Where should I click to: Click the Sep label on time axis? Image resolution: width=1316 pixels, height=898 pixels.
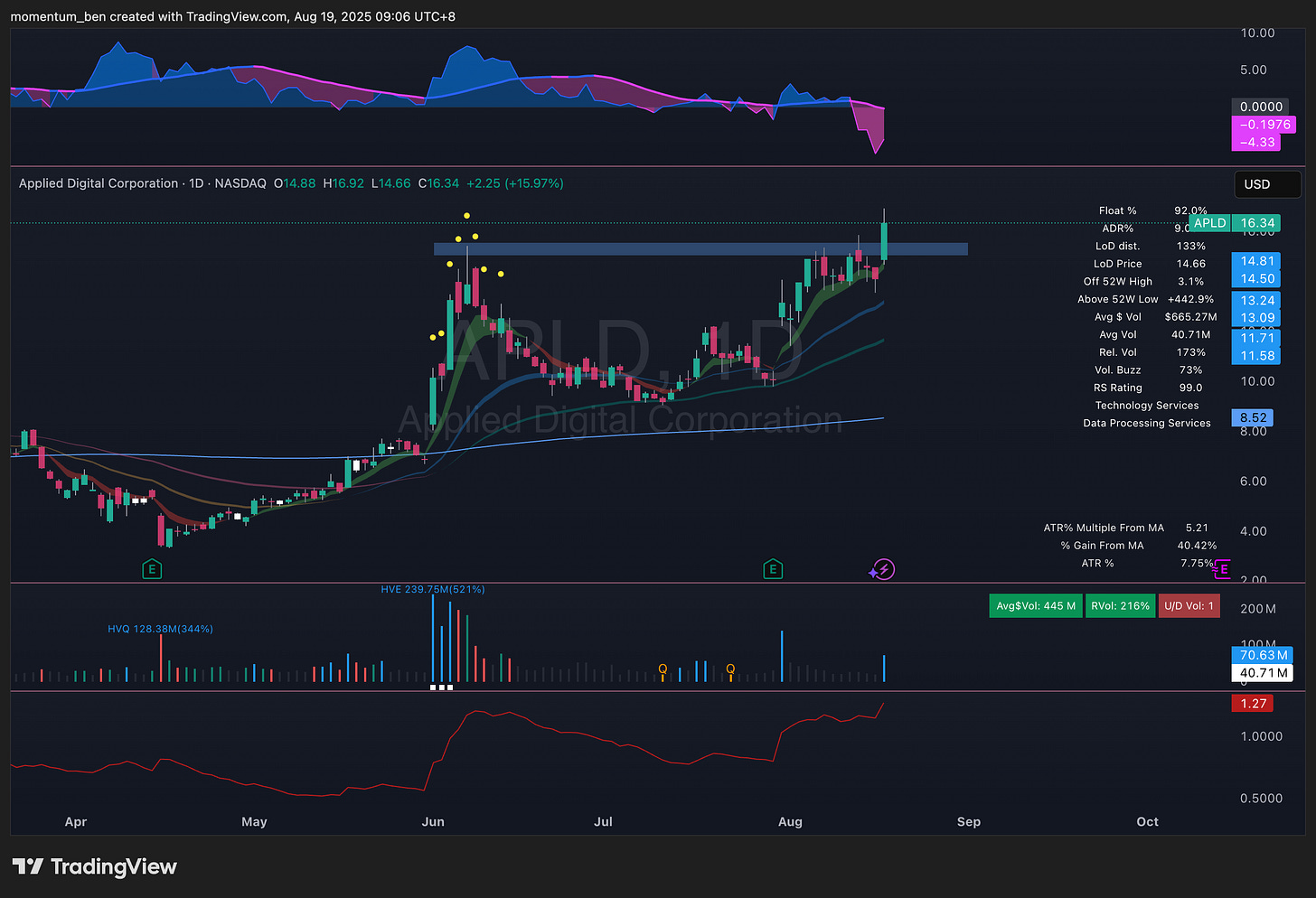[x=969, y=821]
